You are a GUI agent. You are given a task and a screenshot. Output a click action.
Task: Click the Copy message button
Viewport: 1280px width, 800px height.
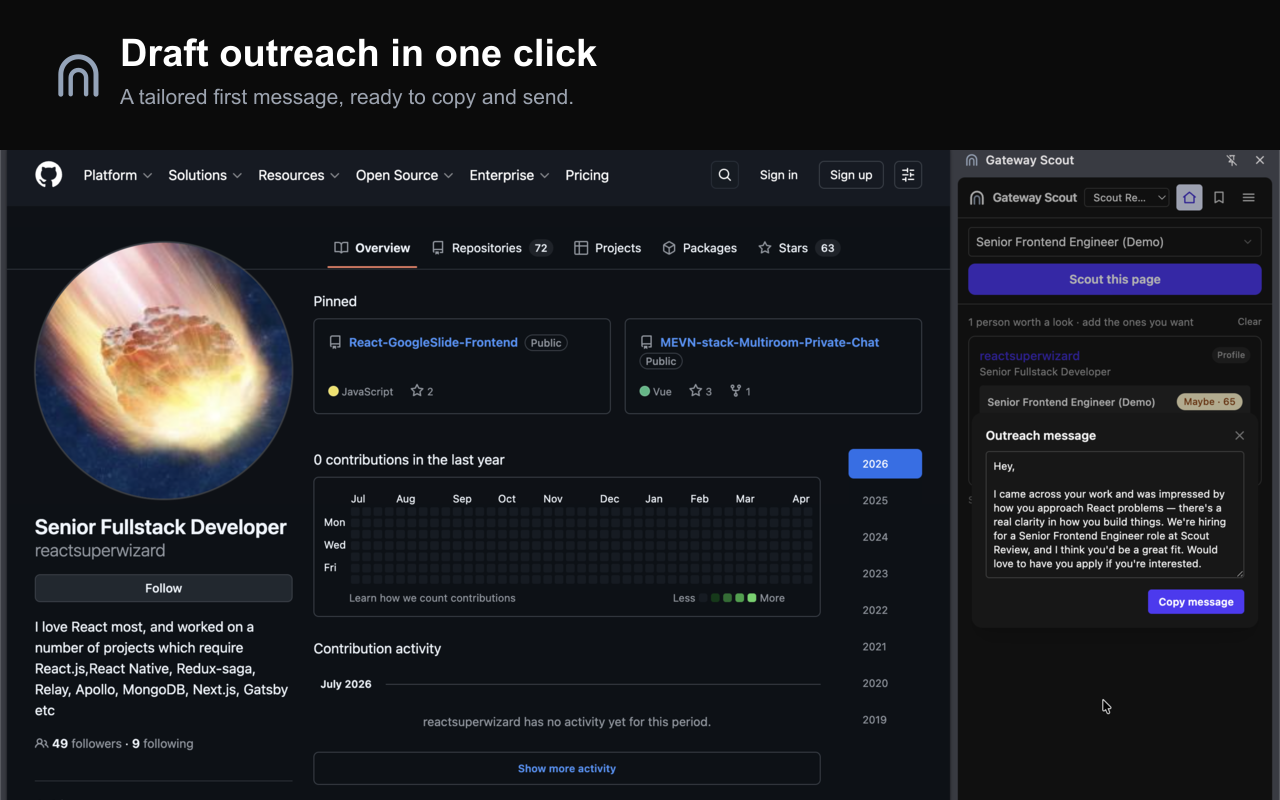coord(1196,602)
